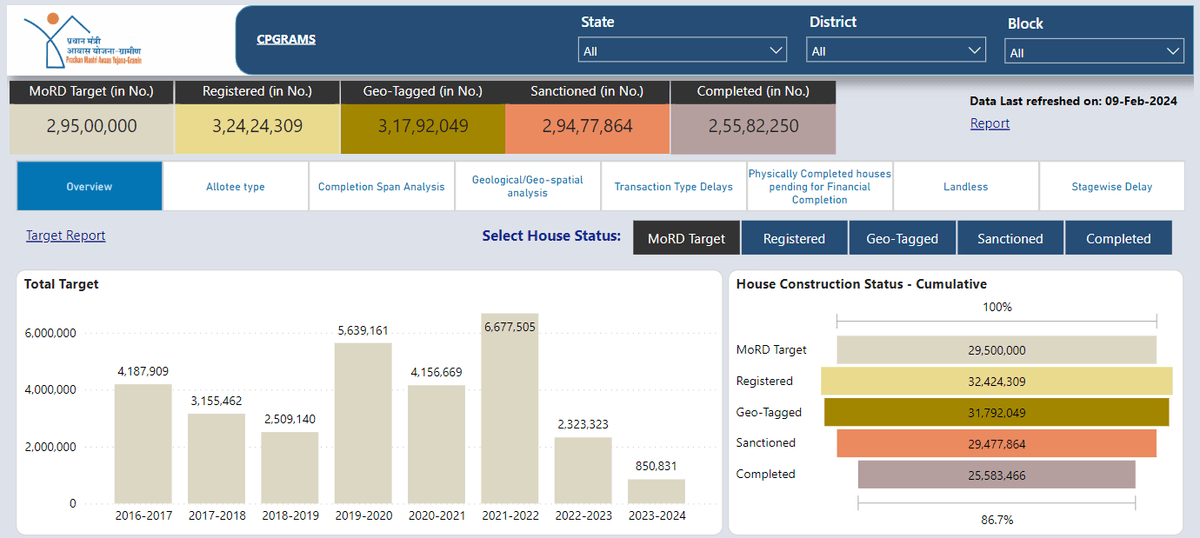This screenshot has width=1200, height=538.
Task: Click the orange Sanctioned funnel bar
Action: (x=996, y=443)
